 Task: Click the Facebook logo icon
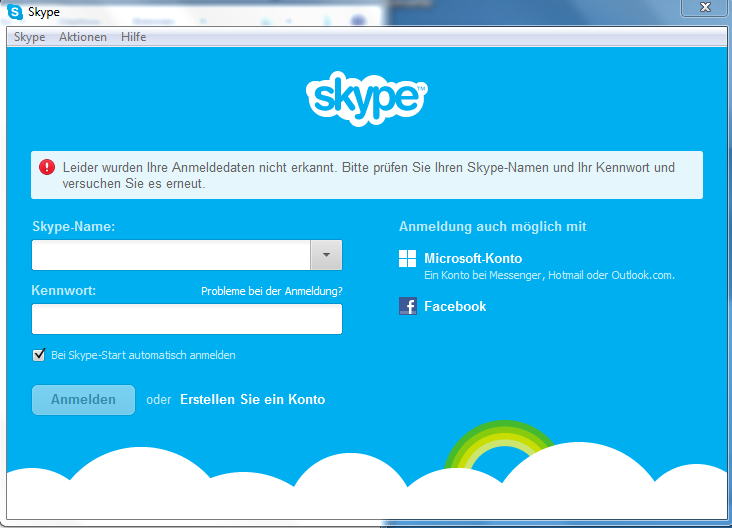coord(408,306)
